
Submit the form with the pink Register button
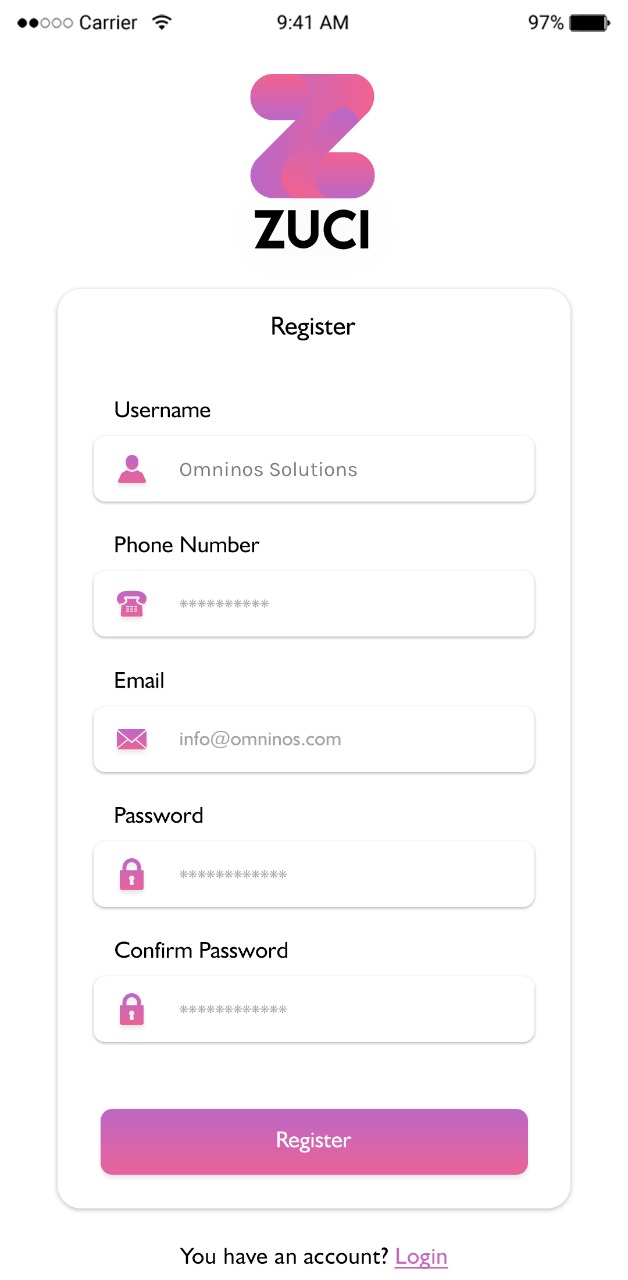[x=314, y=1141]
